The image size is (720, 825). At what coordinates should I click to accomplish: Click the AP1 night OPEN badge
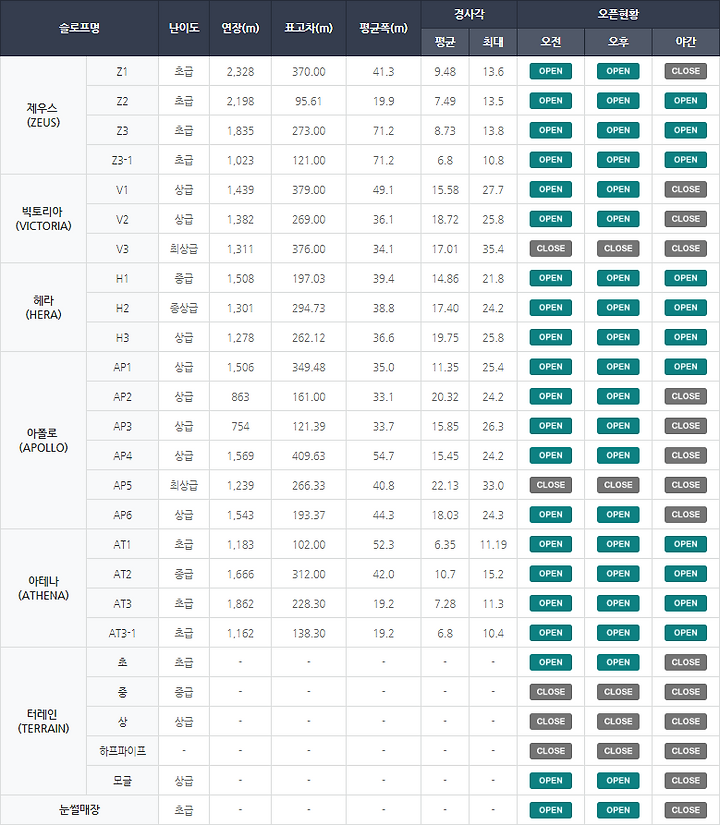point(685,367)
